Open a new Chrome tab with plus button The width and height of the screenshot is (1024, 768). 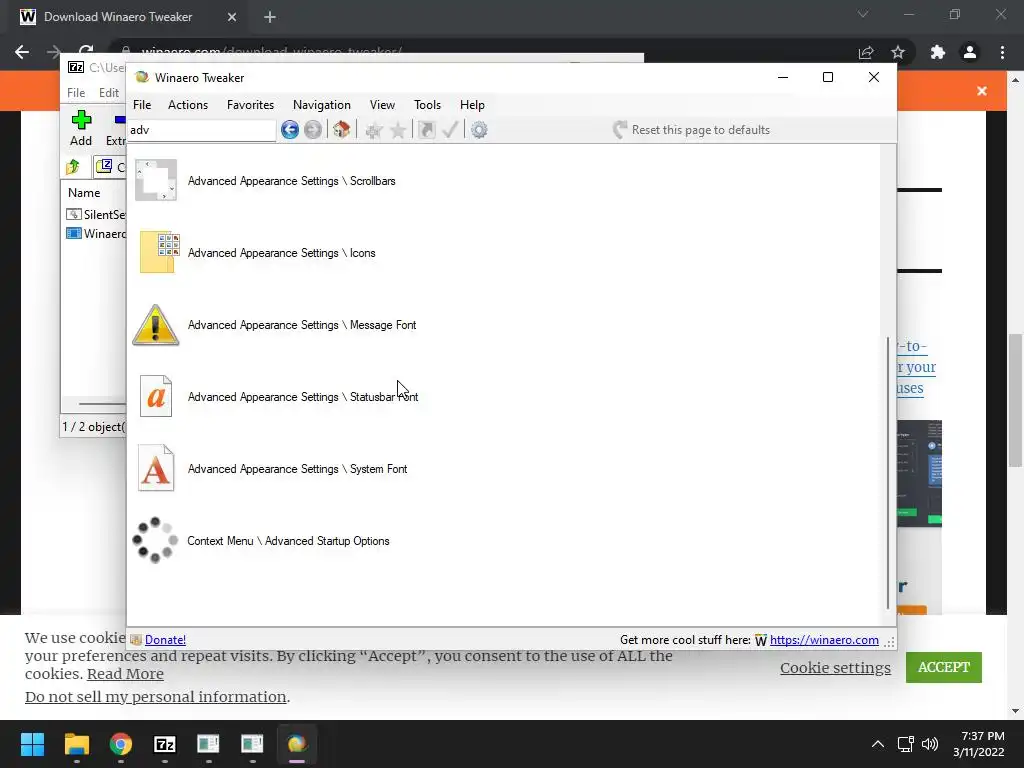pos(270,17)
